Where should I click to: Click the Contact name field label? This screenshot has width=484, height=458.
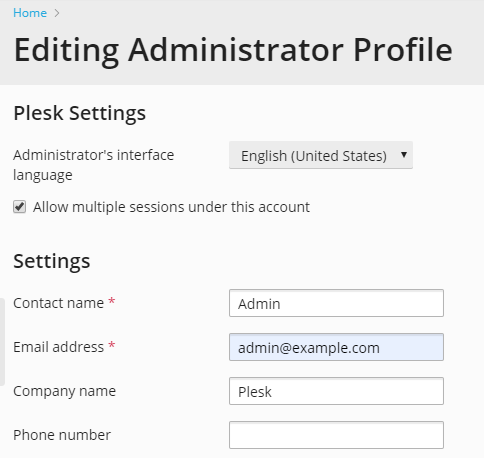click(x=58, y=303)
